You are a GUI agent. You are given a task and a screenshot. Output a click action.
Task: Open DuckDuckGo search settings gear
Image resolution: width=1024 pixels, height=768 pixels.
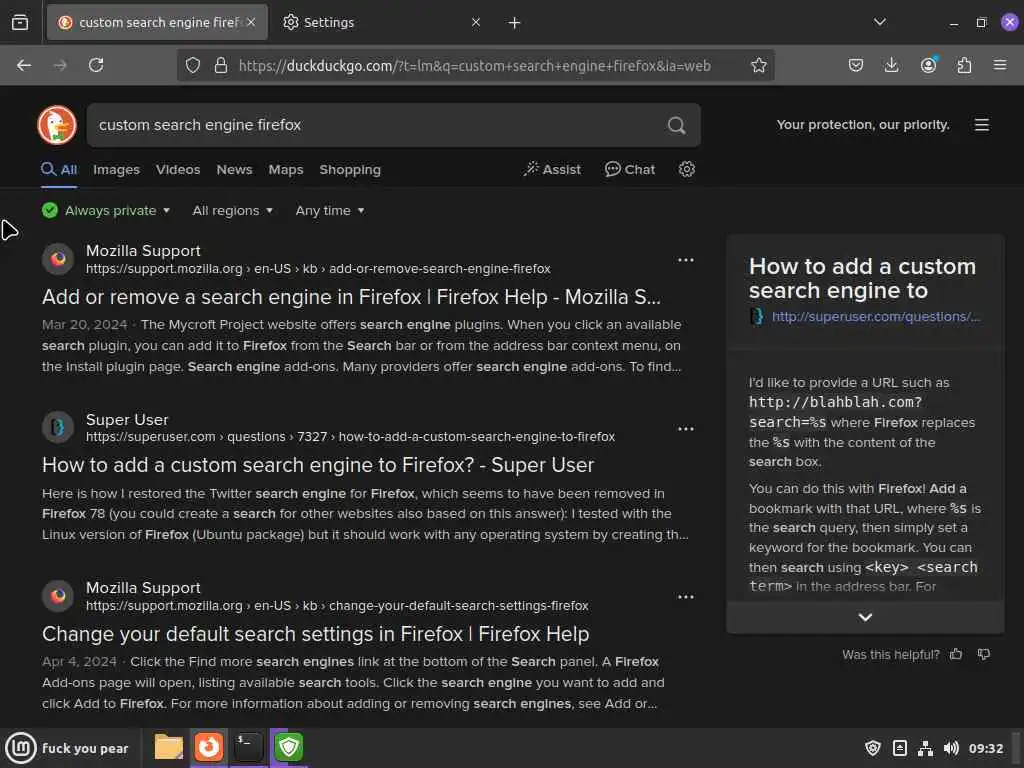coord(686,169)
